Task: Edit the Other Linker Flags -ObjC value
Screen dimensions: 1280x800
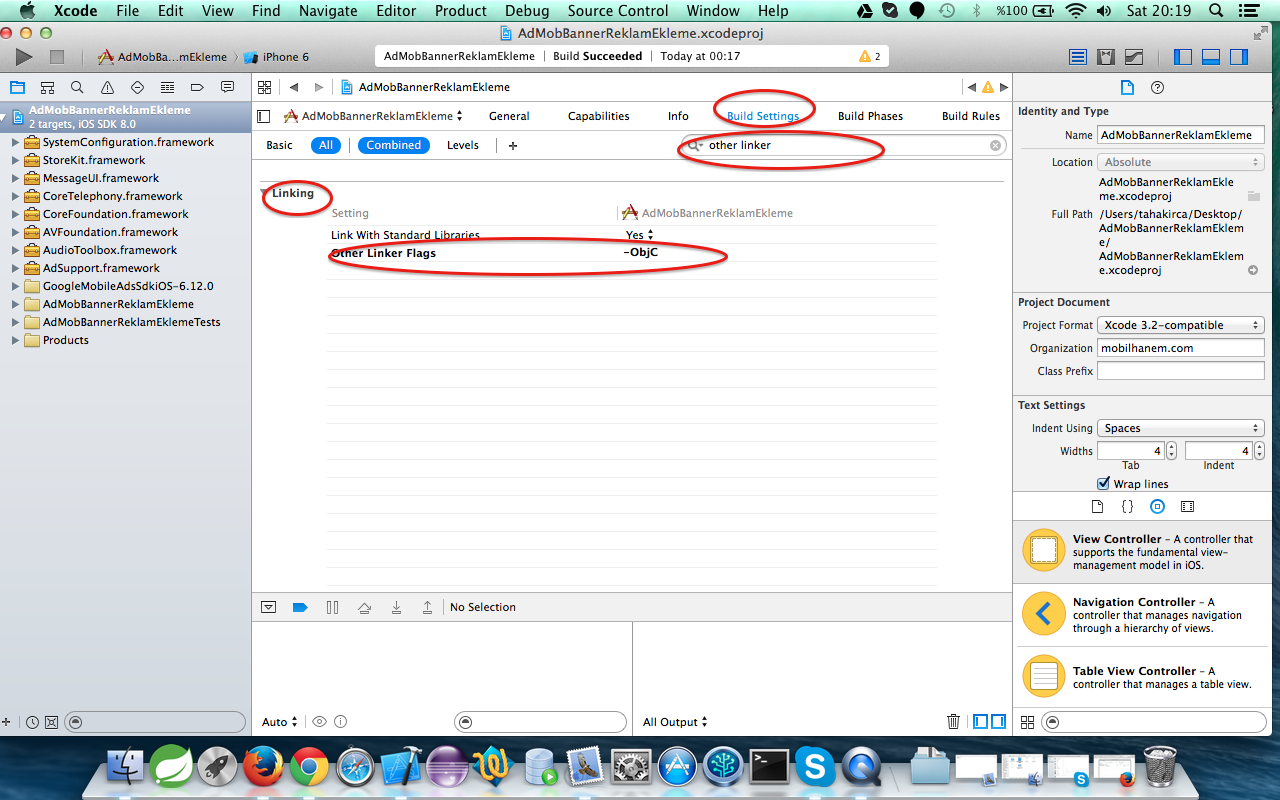Action: point(641,253)
